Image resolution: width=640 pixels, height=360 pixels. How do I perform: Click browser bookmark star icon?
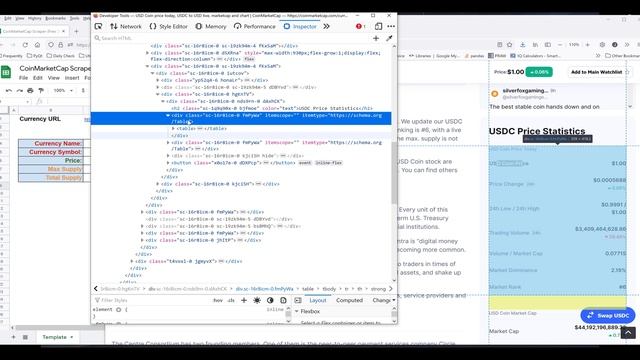point(509,44)
